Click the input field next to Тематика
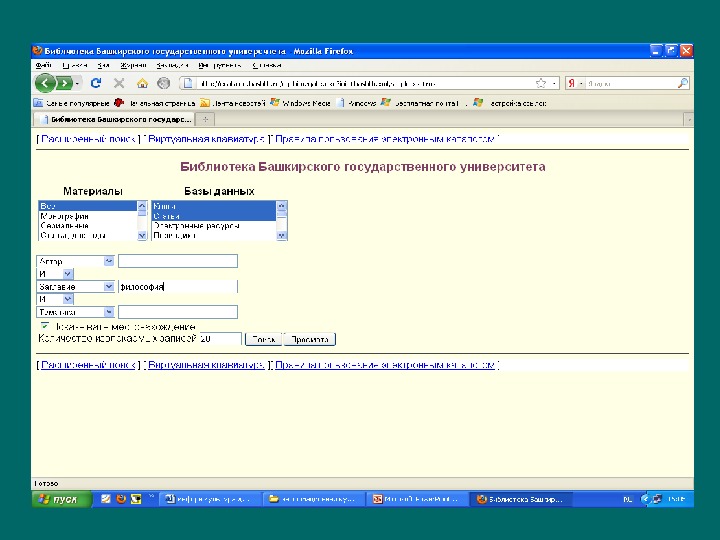The height and width of the screenshot is (540, 720). [178, 312]
